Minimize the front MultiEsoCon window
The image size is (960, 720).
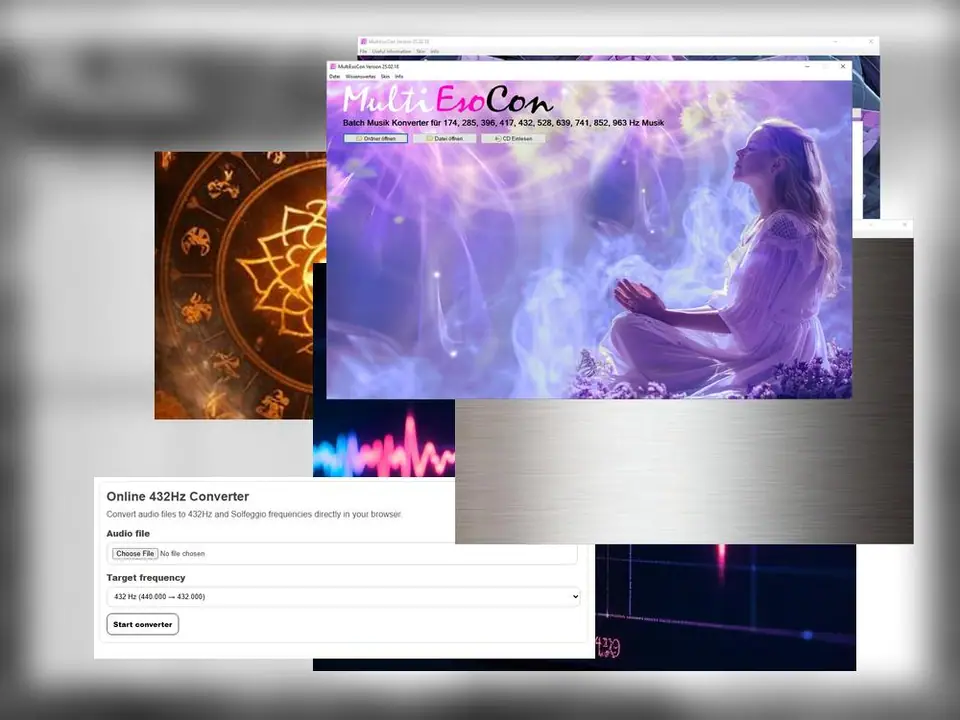[808, 66]
